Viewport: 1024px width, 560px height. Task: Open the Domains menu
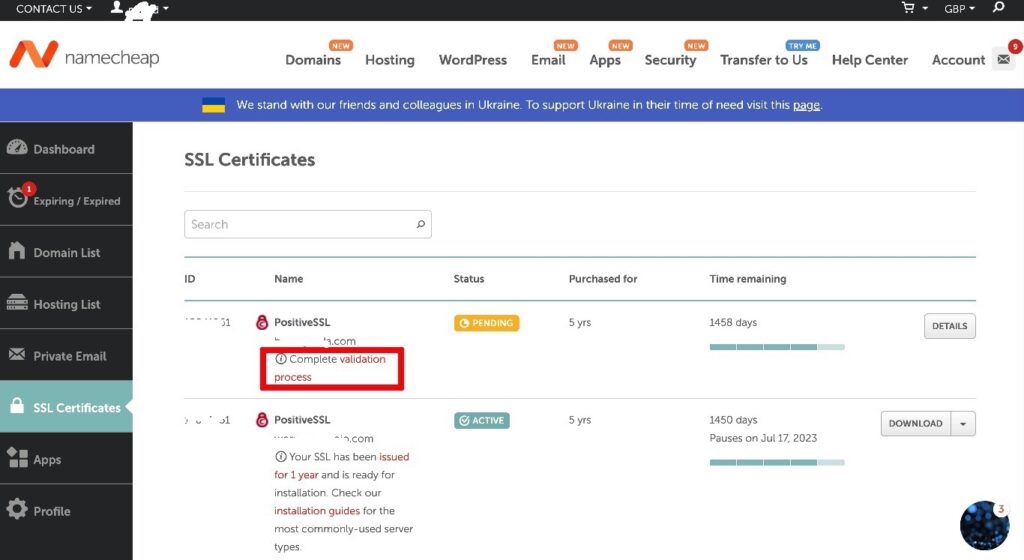coord(313,59)
